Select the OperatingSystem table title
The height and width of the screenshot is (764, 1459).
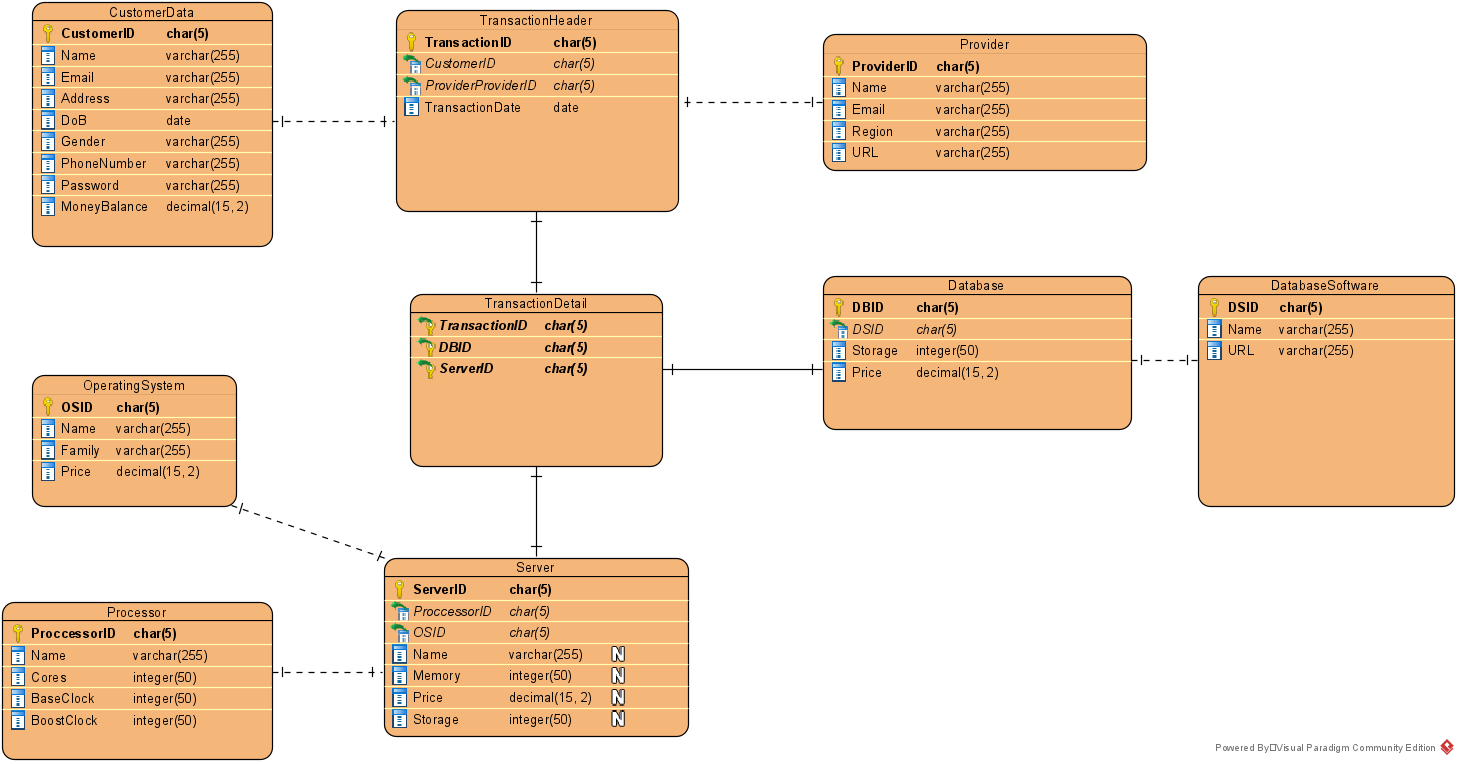point(134,385)
